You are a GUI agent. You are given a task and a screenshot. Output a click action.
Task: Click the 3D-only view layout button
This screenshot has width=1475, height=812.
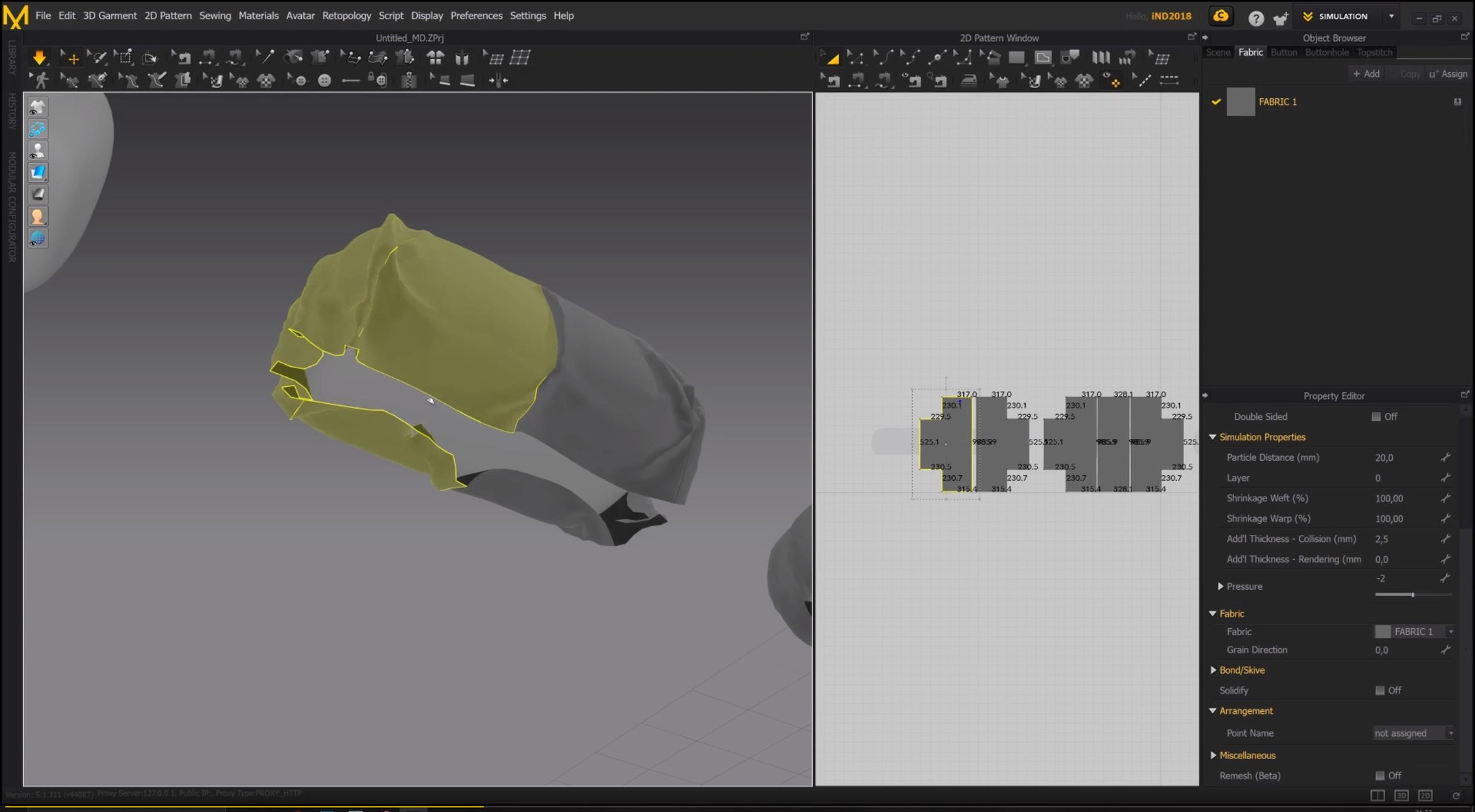1402,796
